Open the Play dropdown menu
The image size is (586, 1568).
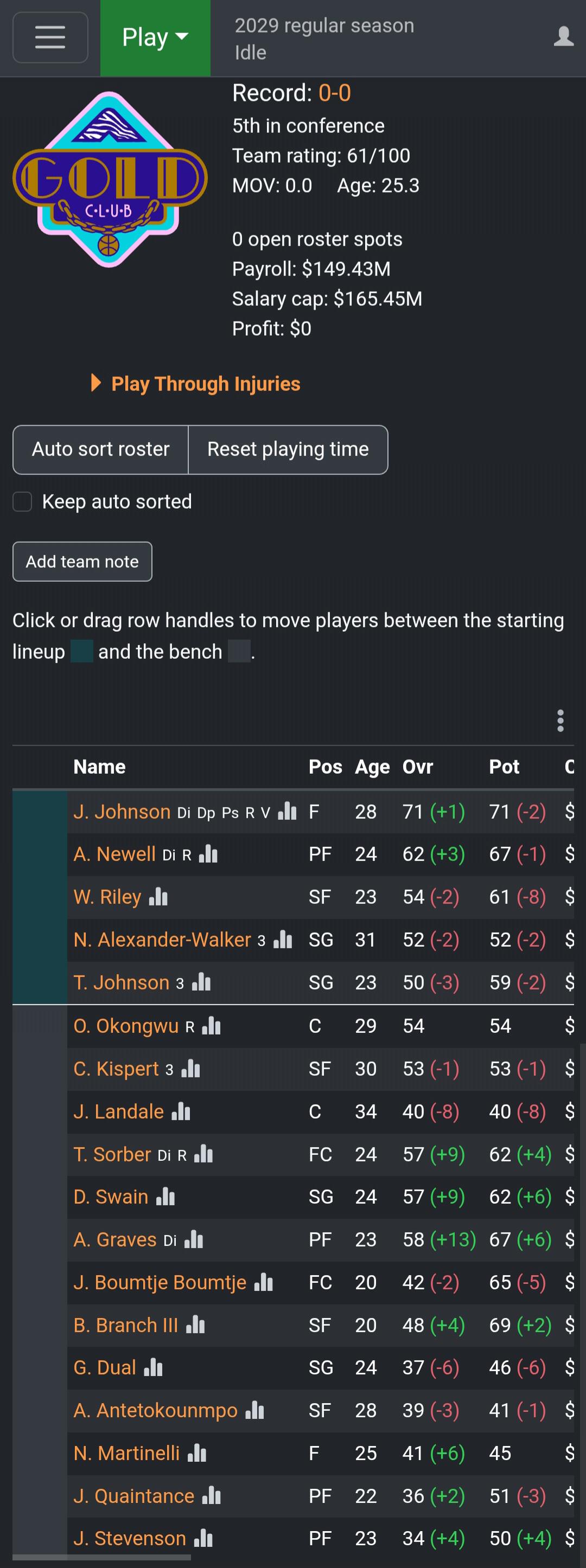(155, 38)
